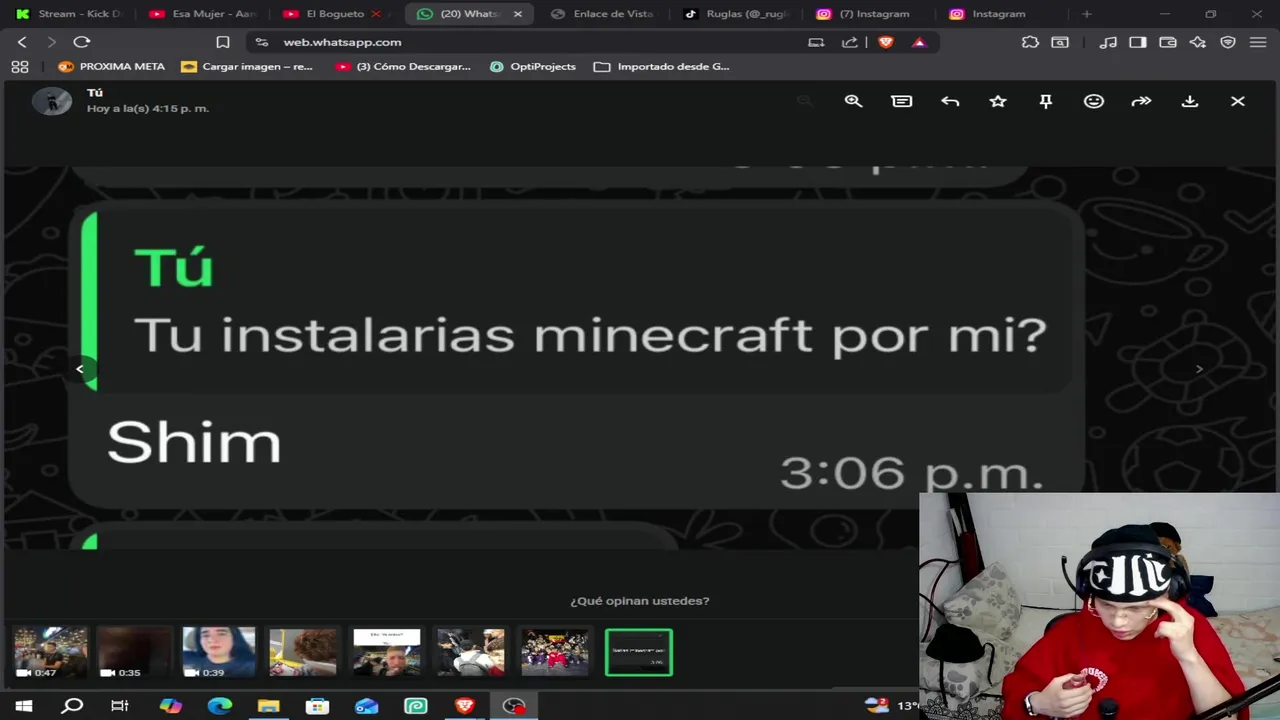
Task: React with emoji to the media
Action: (1094, 101)
